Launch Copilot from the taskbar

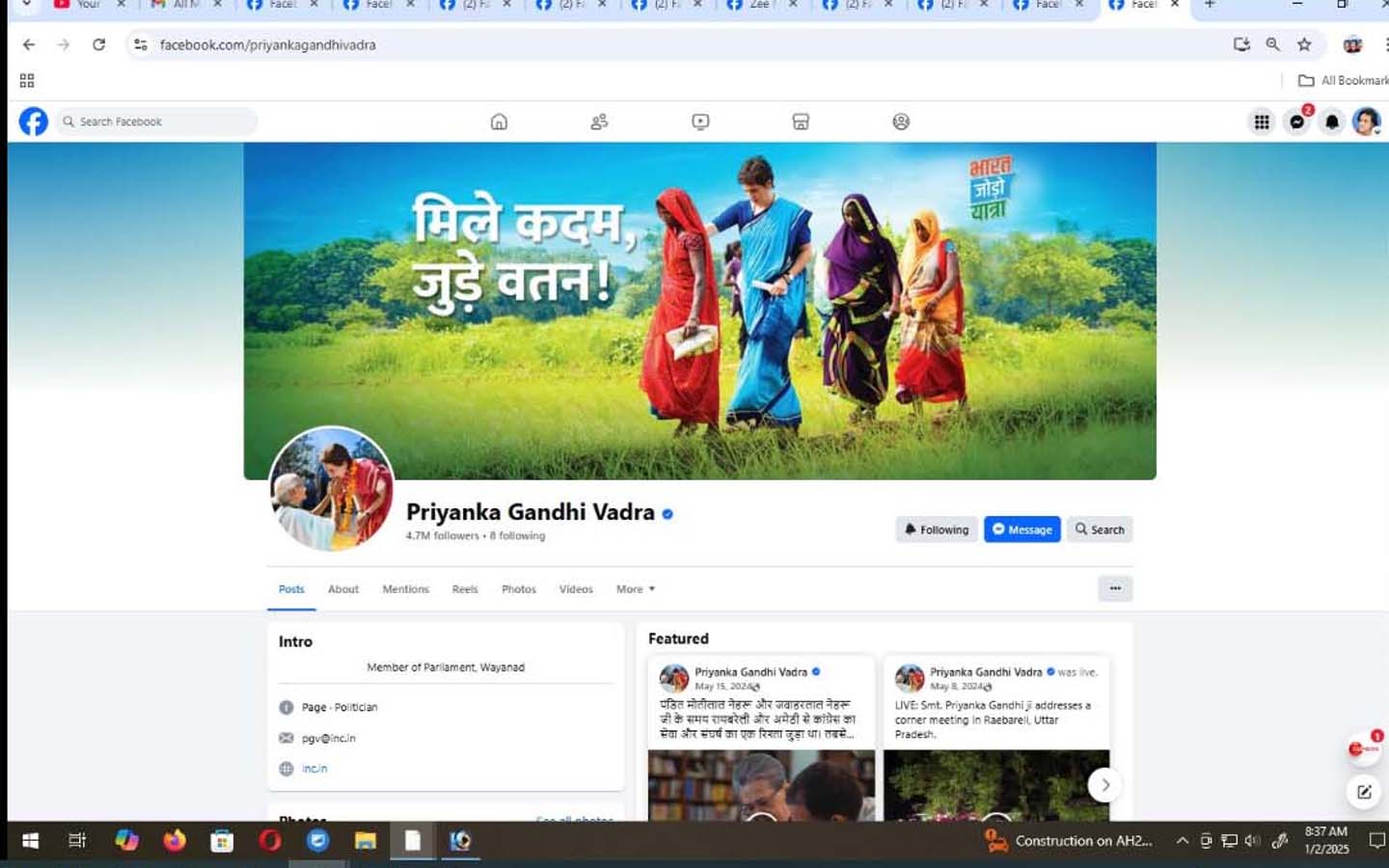tap(126, 841)
